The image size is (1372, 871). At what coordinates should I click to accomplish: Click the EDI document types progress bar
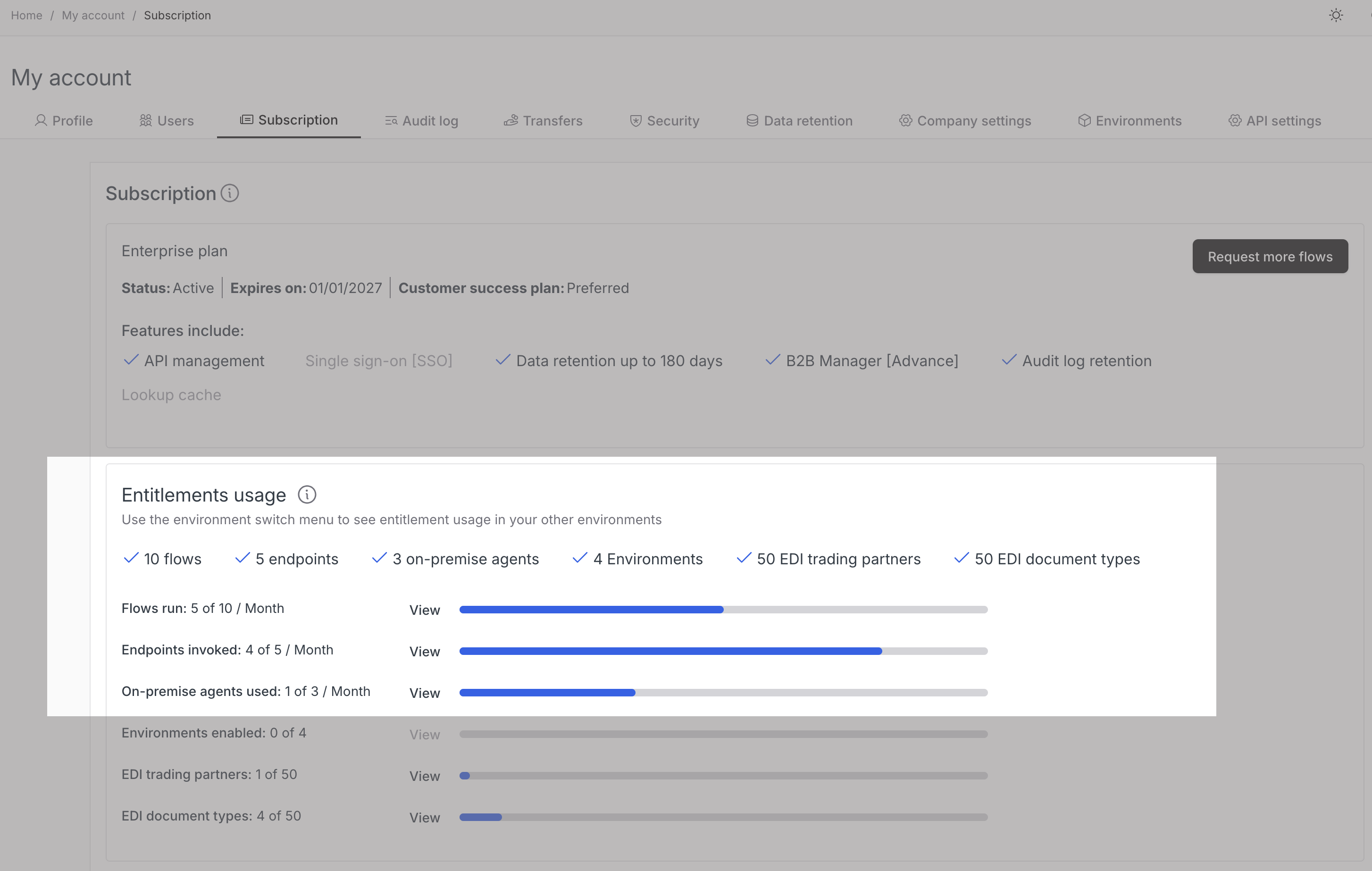[723, 817]
